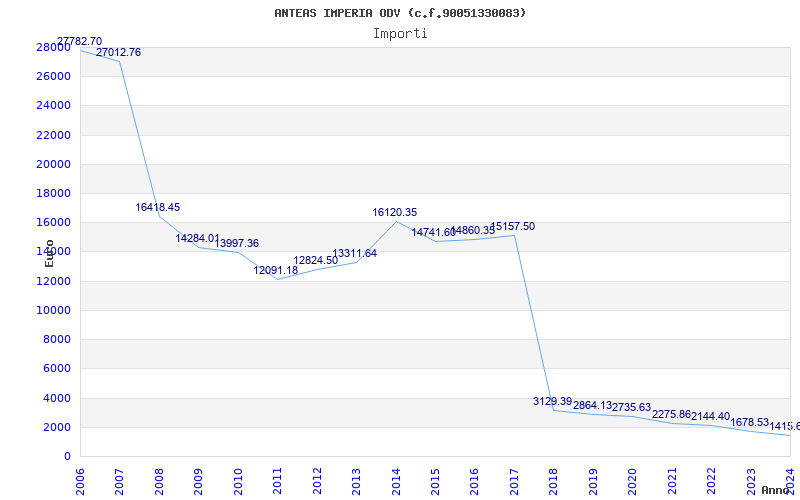Click x-axis year 2022
Image resolution: width=800 pixels, height=500 pixels.
click(x=711, y=482)
